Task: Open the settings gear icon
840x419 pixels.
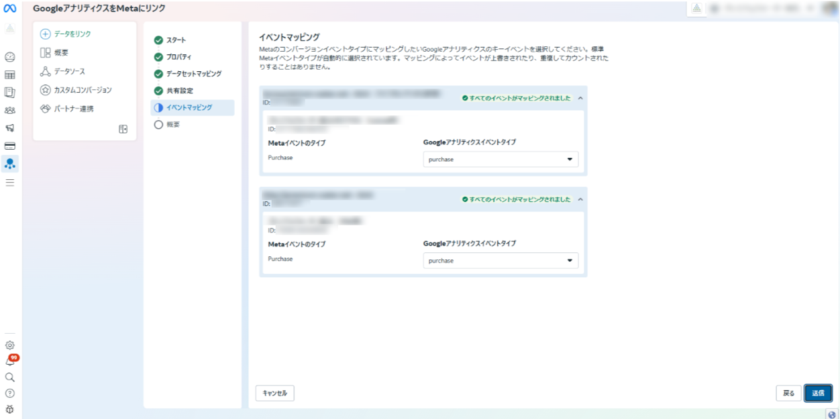Action: [10, 345]
